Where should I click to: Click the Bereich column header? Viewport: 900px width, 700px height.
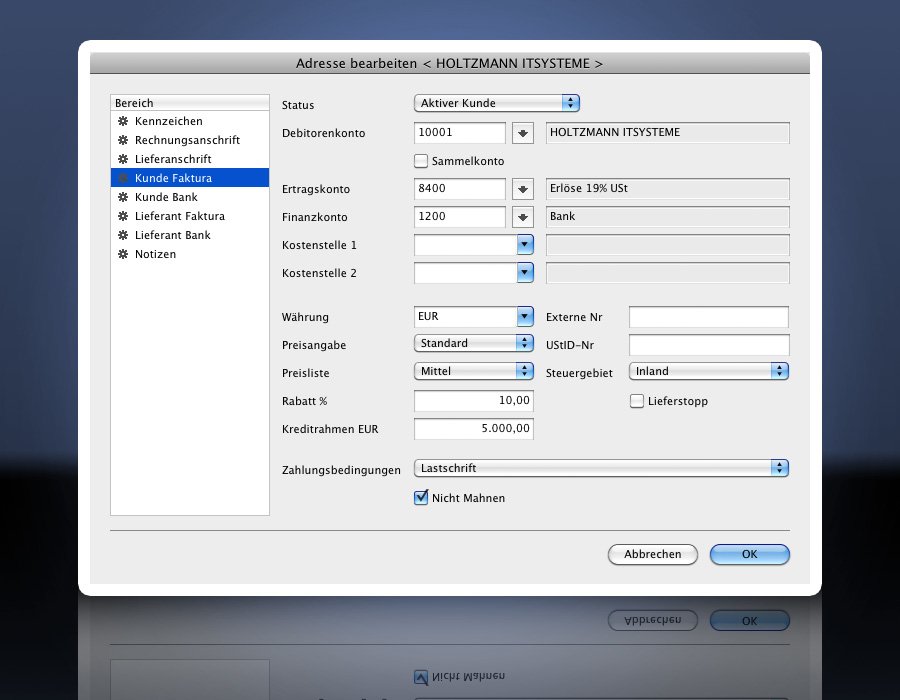click(189, 103)
